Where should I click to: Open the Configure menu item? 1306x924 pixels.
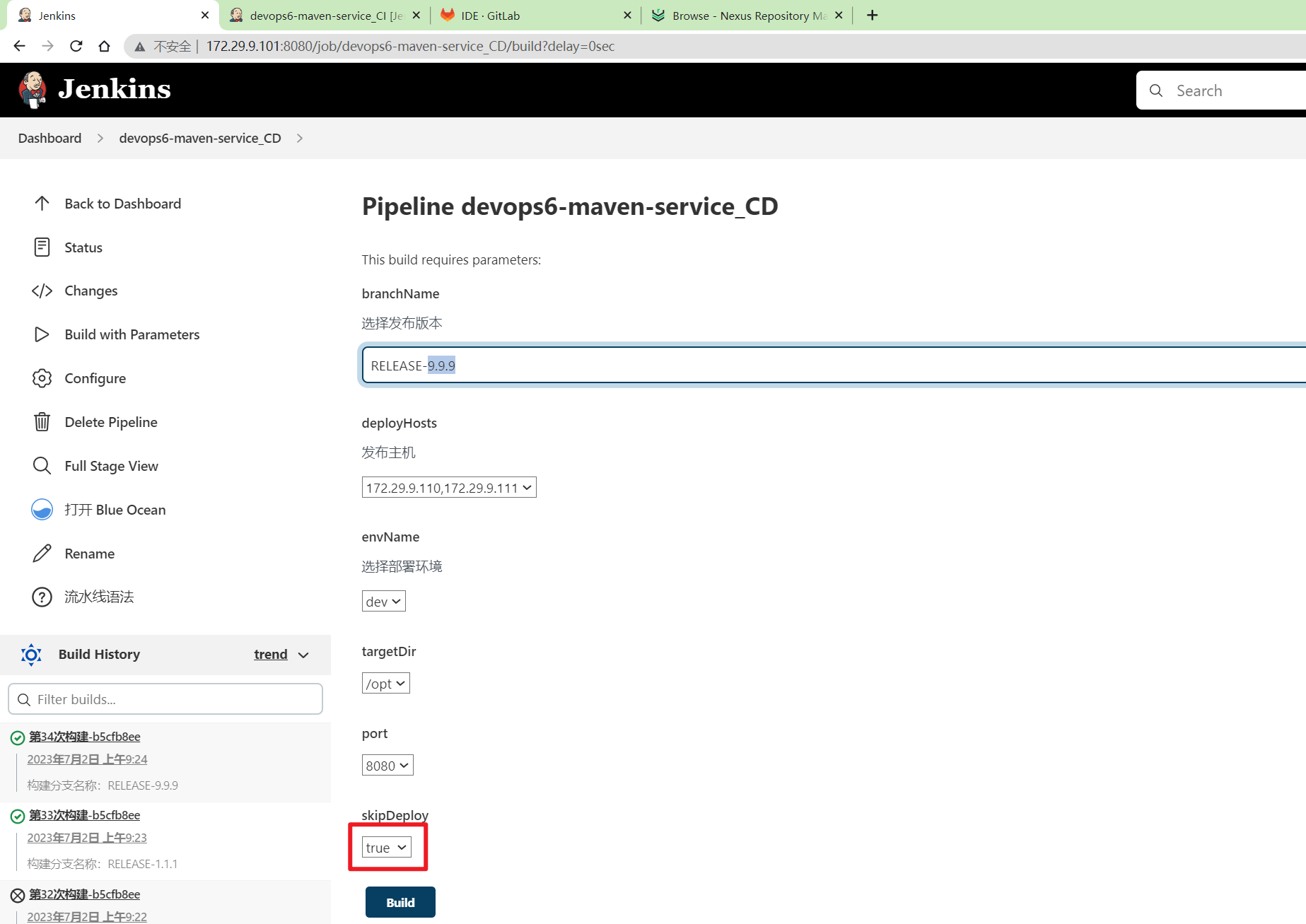(x=95, y=378)
